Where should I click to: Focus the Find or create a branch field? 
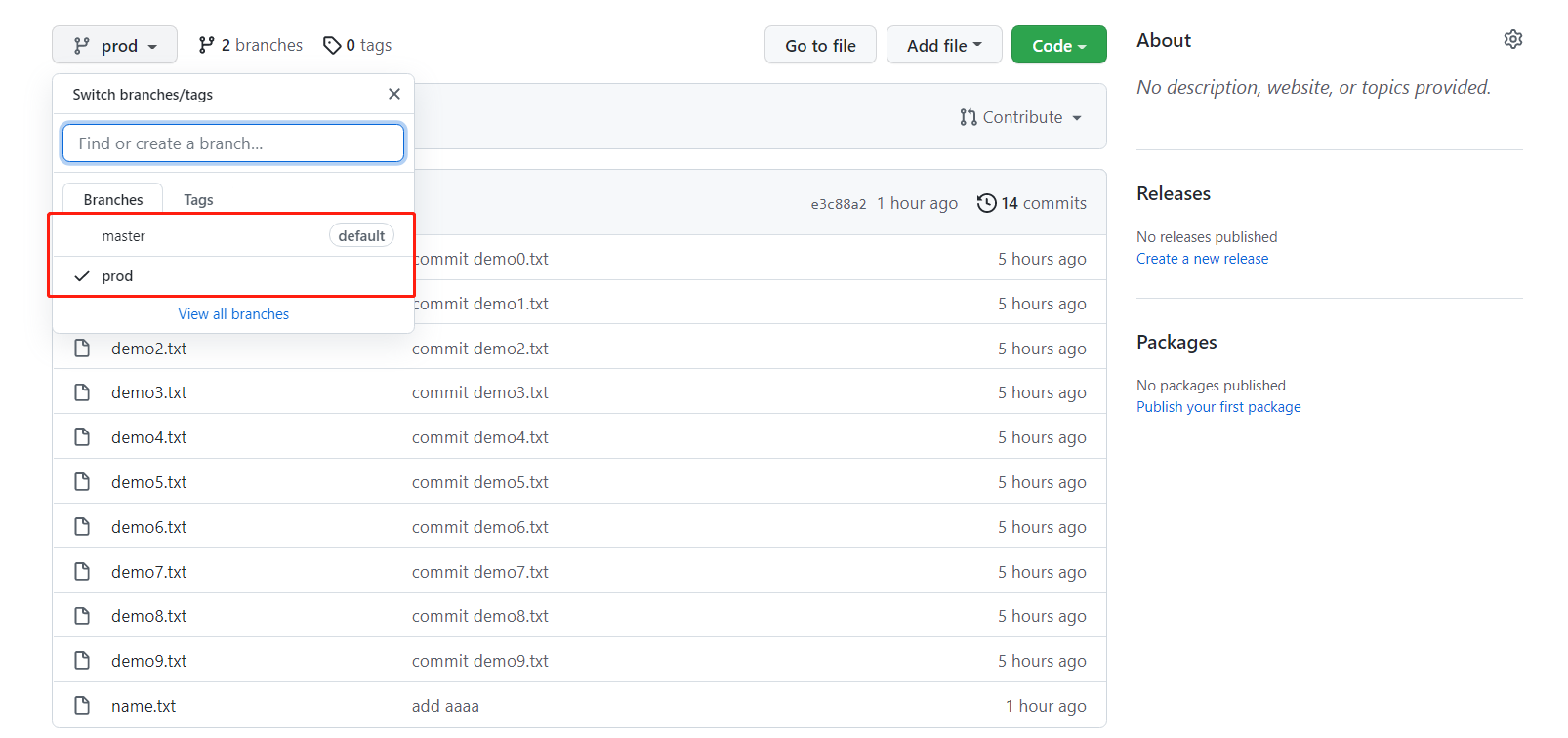click(x=233, y=143)
